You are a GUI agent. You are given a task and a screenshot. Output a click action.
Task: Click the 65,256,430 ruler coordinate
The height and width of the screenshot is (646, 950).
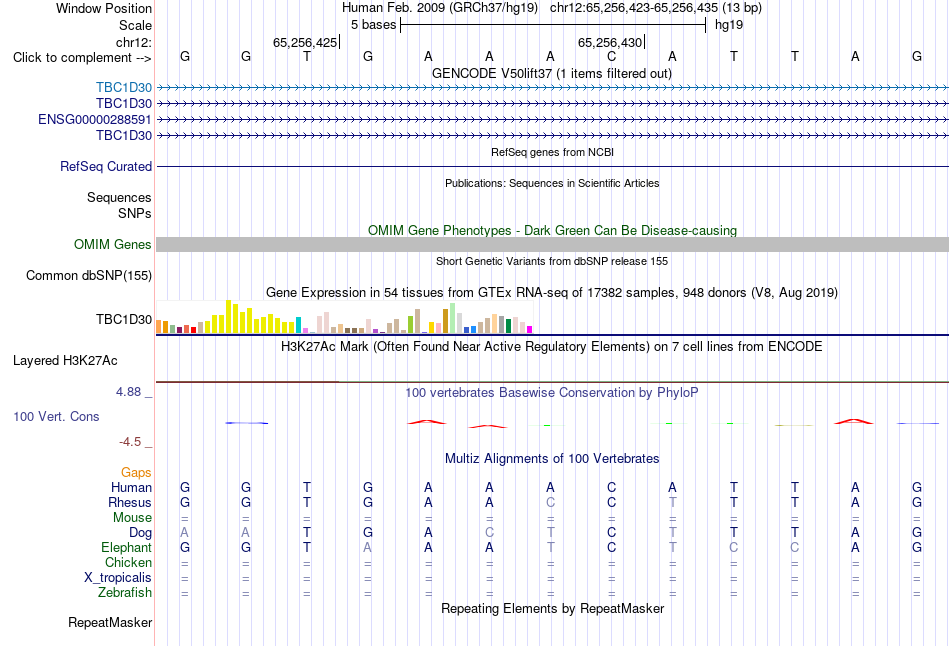610,42
